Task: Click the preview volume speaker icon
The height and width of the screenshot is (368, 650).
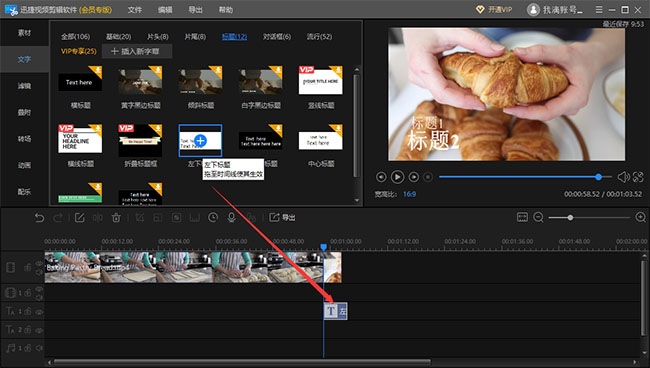Action: [x=623, y=177]
